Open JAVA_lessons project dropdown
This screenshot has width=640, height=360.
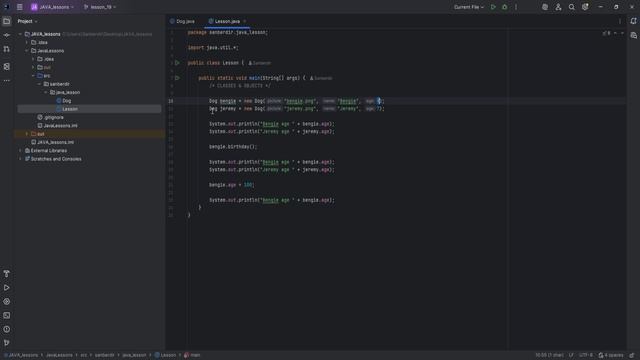click(x=52, y=7)
